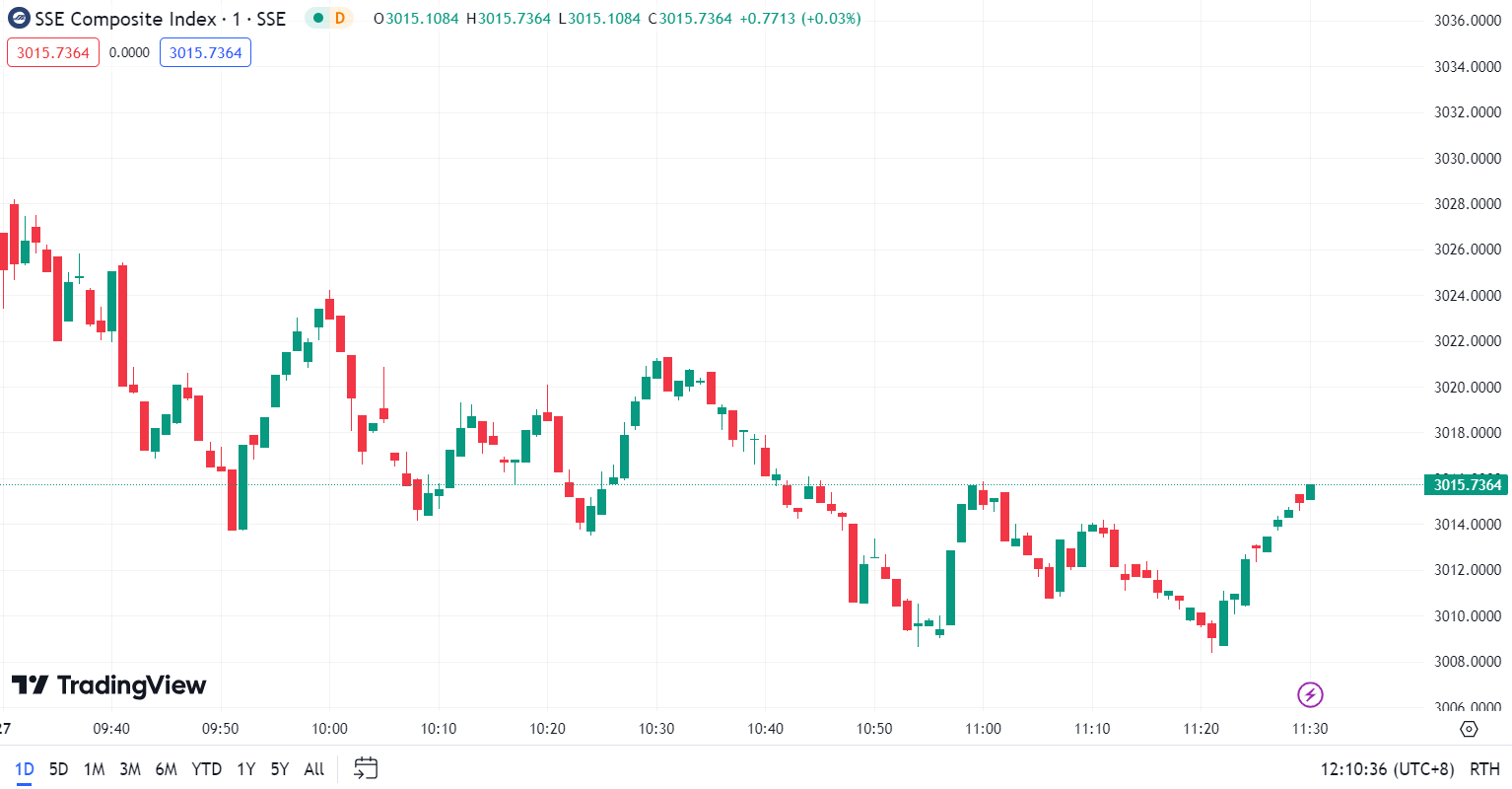
Task: Open the go to date calendar icon
Action: pos(366,768)
